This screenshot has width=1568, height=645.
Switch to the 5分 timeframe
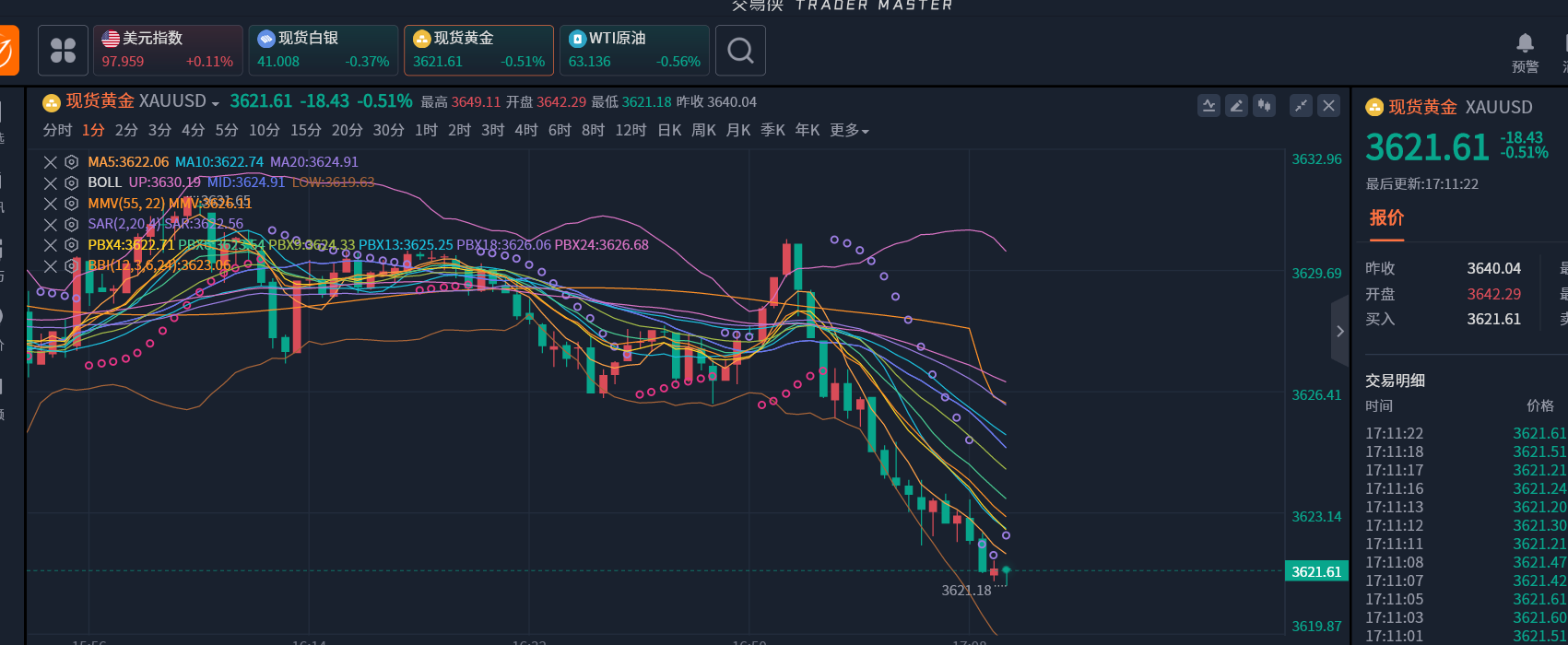pyautogui.click(x=227, y=131)
